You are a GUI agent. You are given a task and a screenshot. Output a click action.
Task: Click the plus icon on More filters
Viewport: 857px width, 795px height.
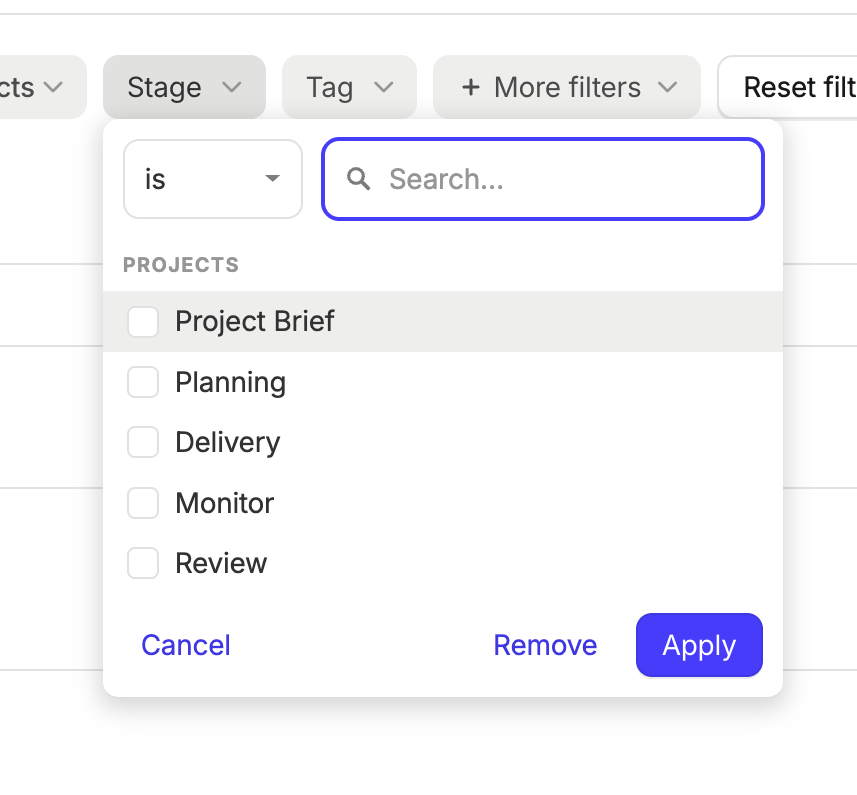470,87
